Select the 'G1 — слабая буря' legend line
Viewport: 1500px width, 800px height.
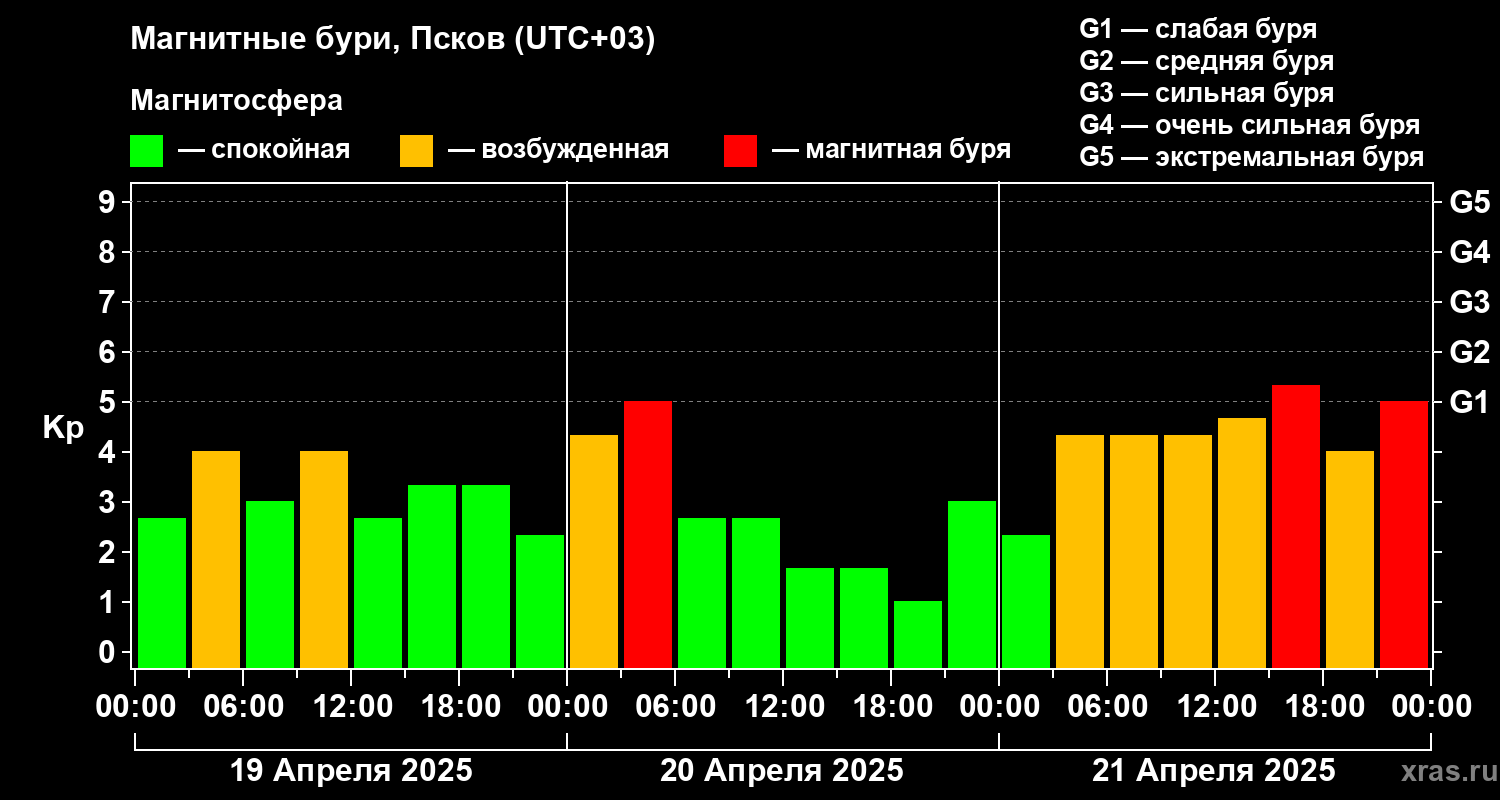pyautogui.click(x=1198, y=29)
